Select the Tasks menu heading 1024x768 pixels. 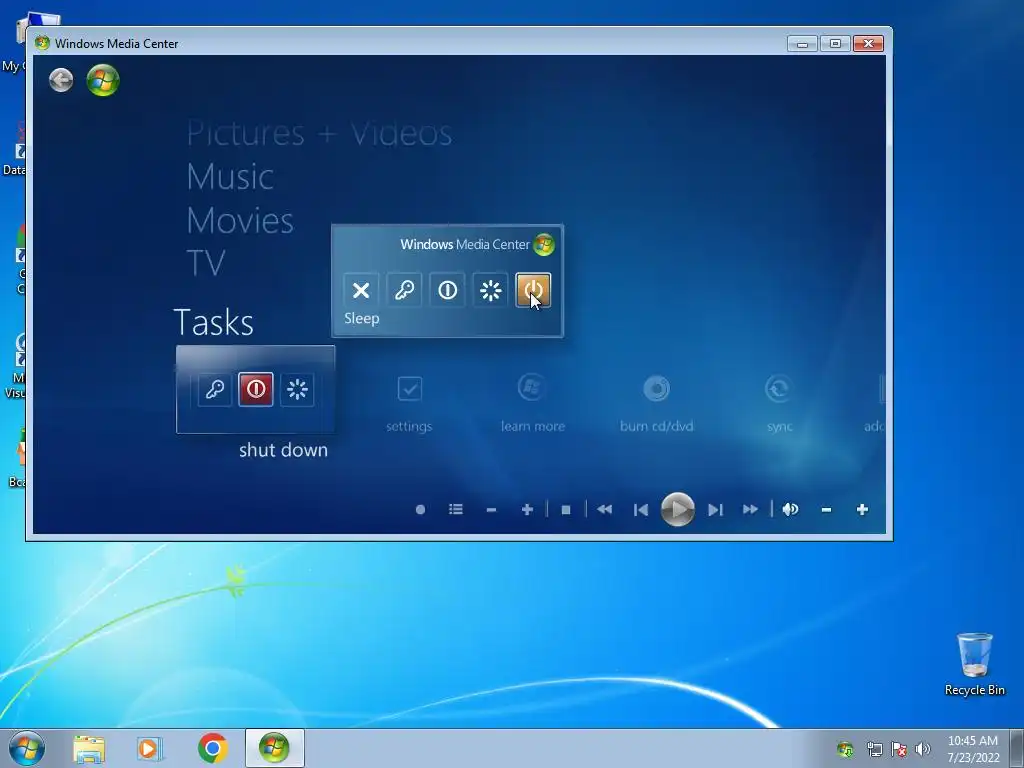tap(214, 323)
